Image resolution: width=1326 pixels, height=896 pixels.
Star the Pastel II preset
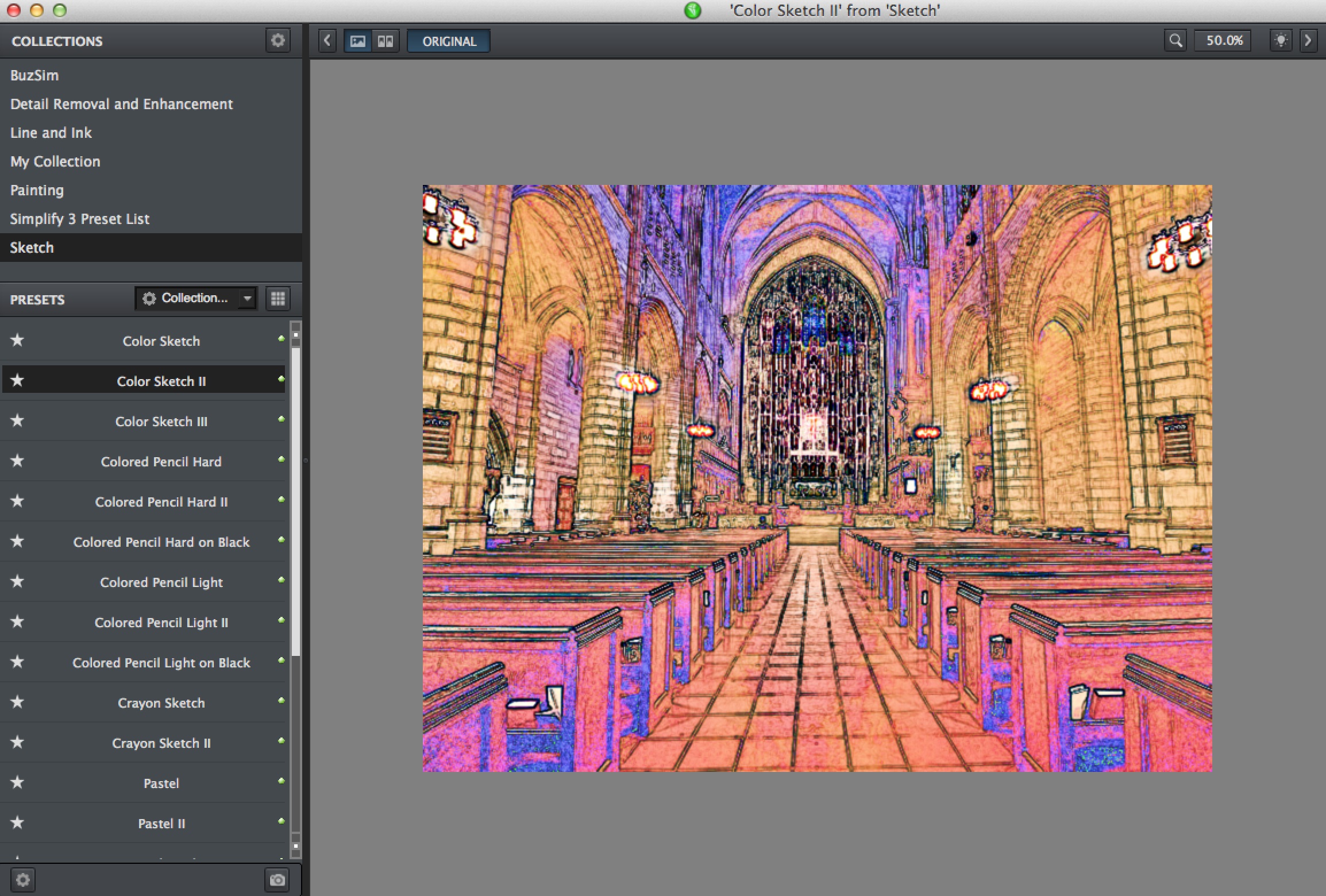click(x=17, y=822)
